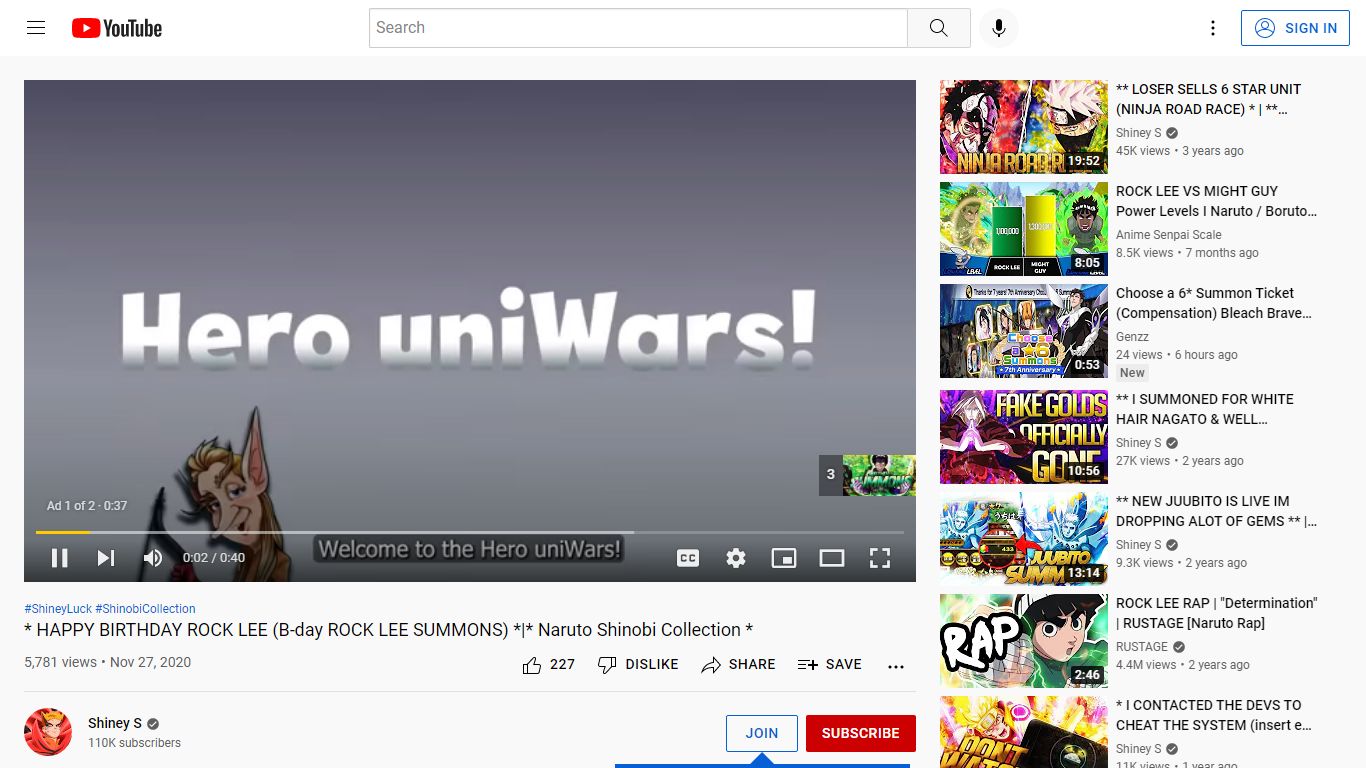Click the SIGN IN button
Viewport: 1366px width, 768px height.
click(x=1295, y=28)
